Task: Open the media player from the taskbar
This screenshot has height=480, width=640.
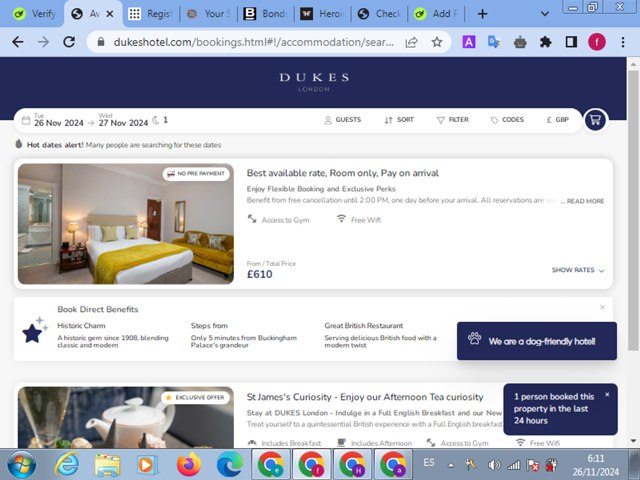Action: (x=147, y=464)
